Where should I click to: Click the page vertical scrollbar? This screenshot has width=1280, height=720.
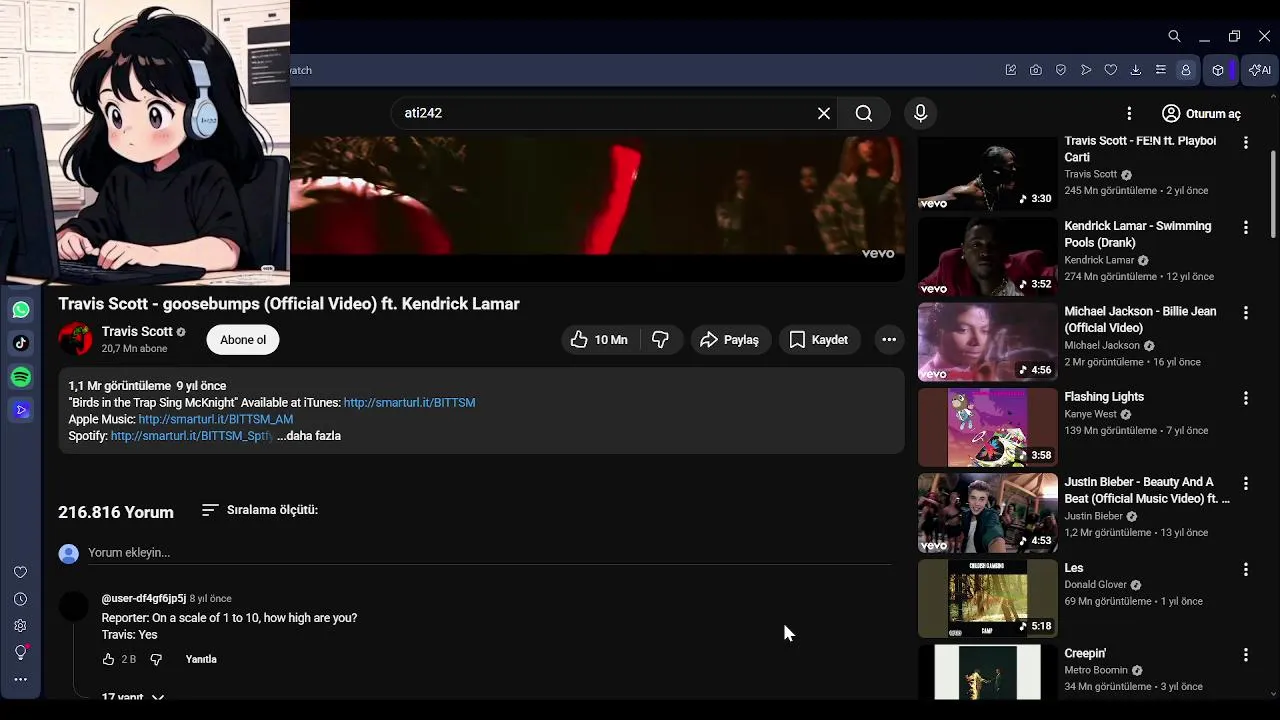[1273, 195]
